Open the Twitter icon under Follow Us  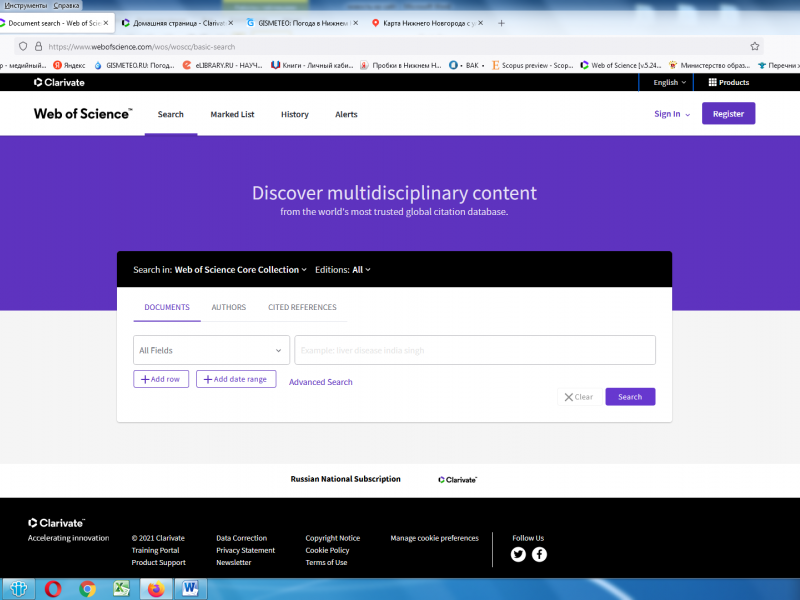[518, 554]
